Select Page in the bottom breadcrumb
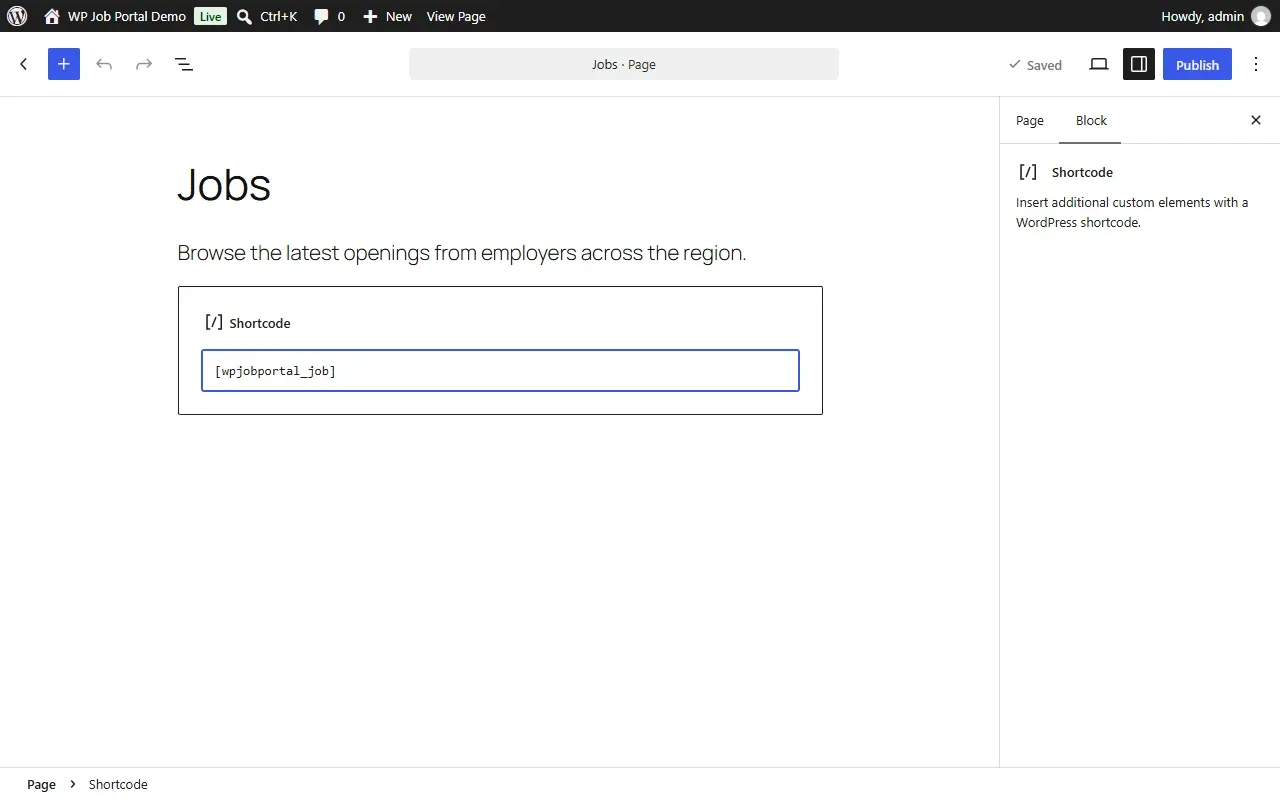 tap(41, 784)
